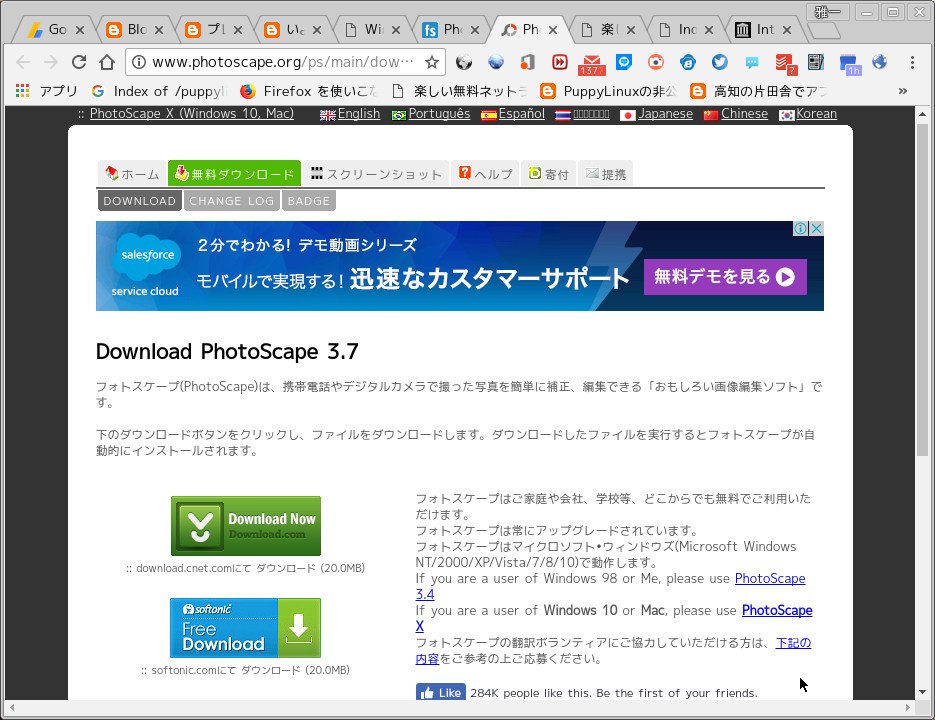Open a new tab button
The image size is (935, 720).
coord(825,30)
